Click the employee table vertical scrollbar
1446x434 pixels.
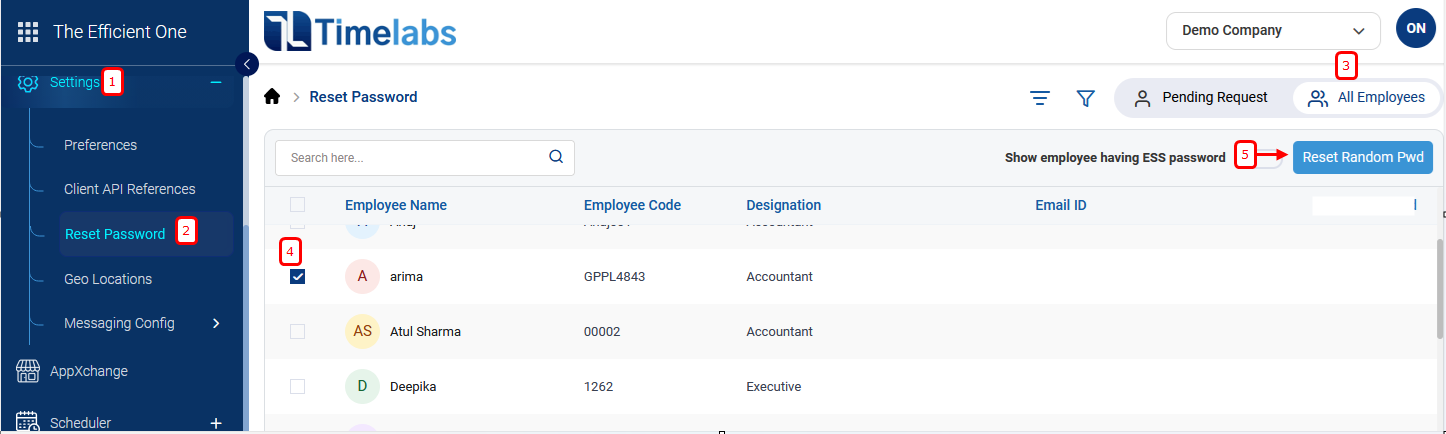coord(1440,288)
